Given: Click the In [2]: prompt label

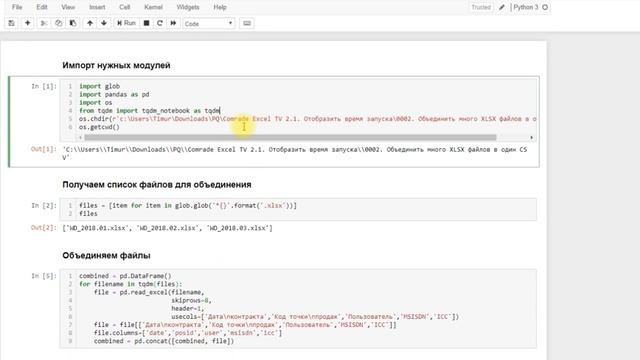Looking at the screenshot, I should [44, 205].
